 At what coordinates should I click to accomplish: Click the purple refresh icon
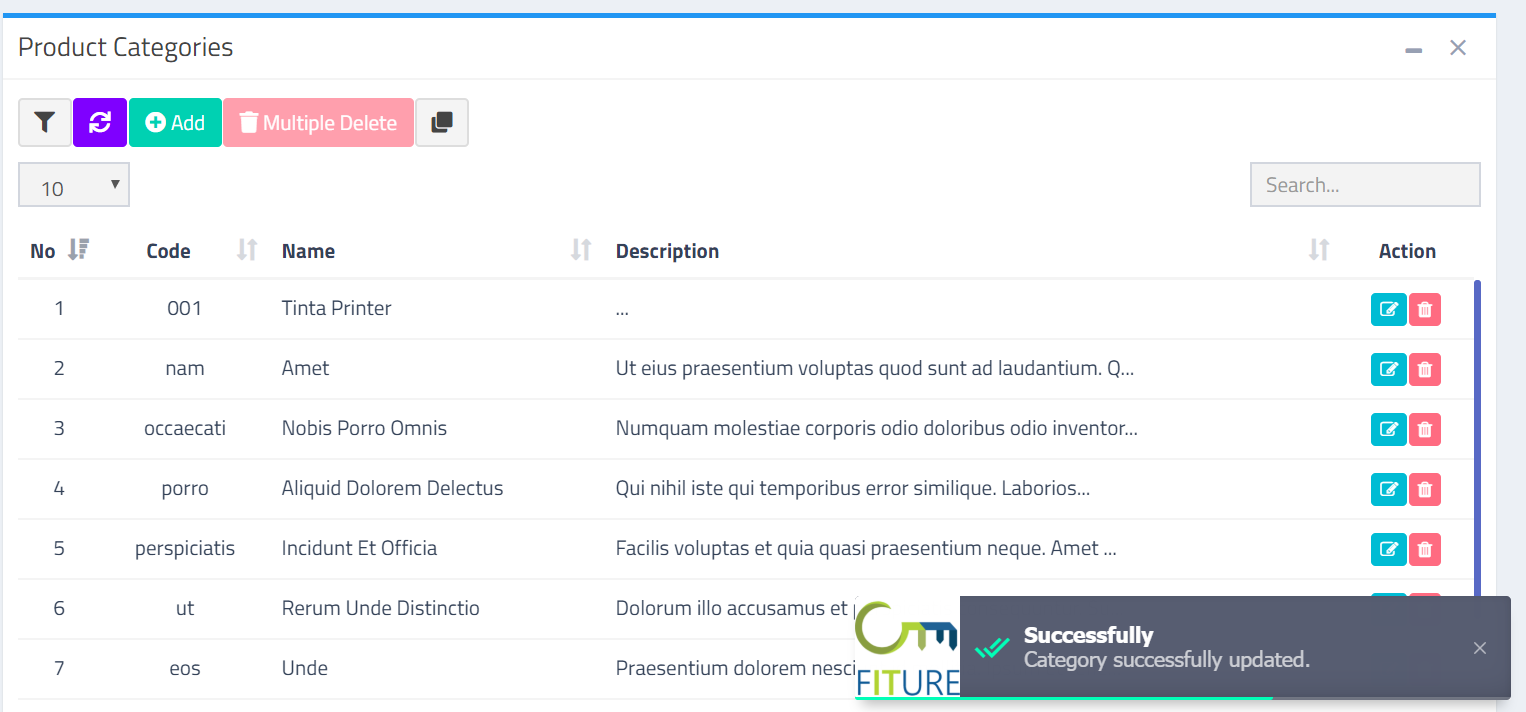99,122
